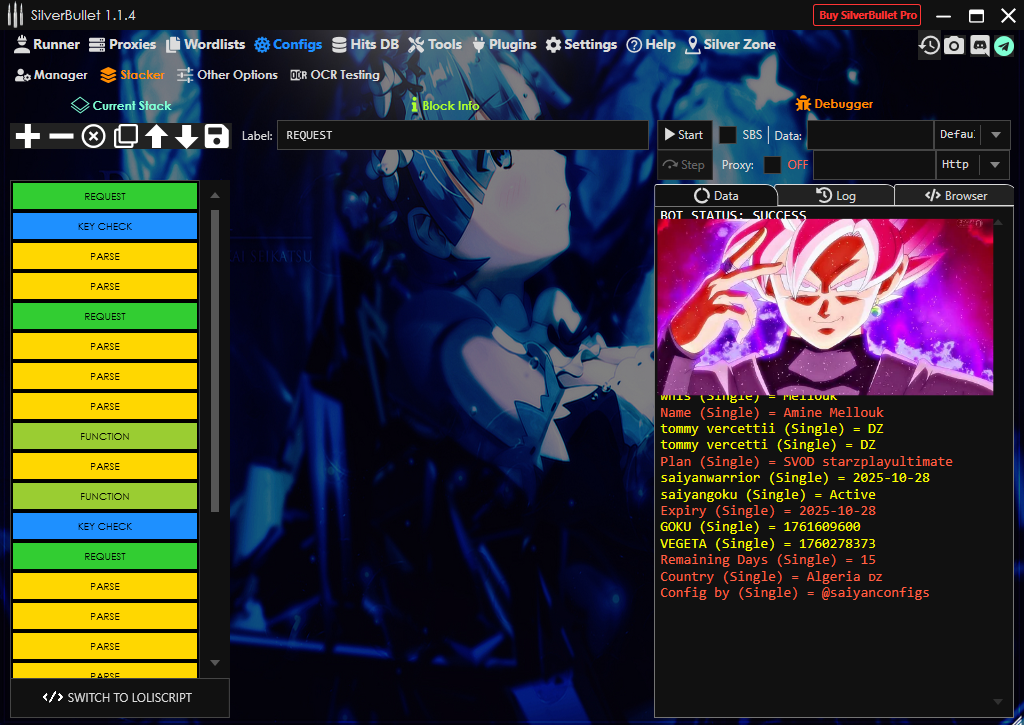Click block stack scroll-up arrow
This screenshot has height=725, width=1024.
pos(215,195)
